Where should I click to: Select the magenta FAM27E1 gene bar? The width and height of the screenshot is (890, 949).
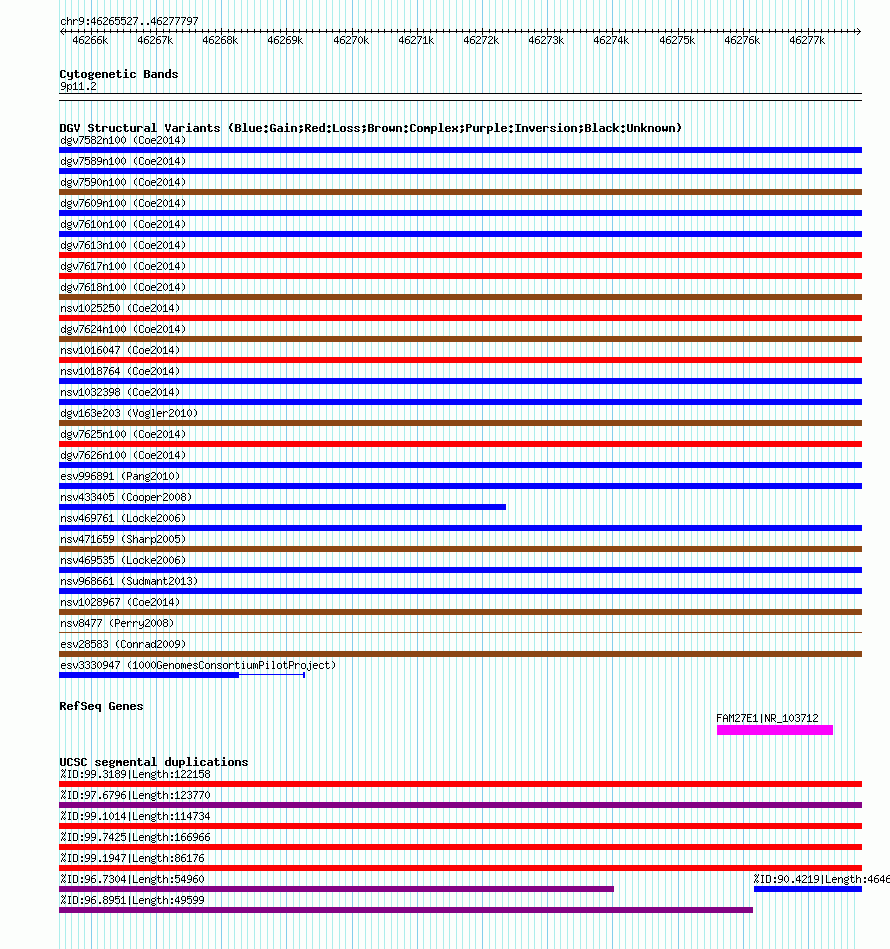tap(775, 731)
